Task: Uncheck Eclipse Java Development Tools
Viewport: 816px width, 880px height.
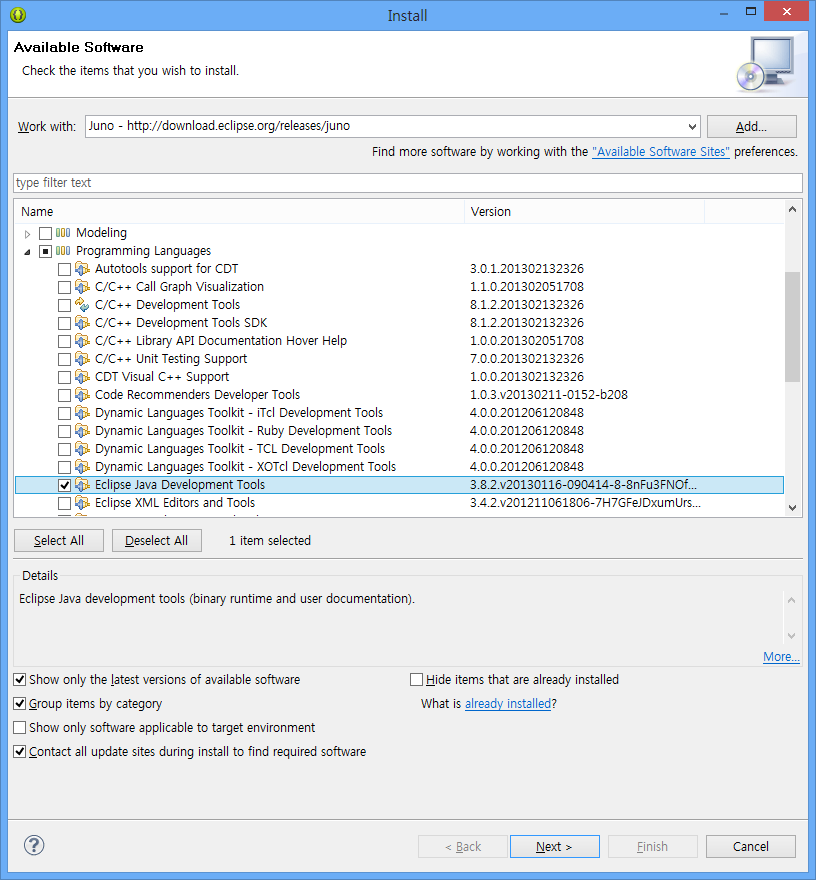Action: (x=65, y=485)
